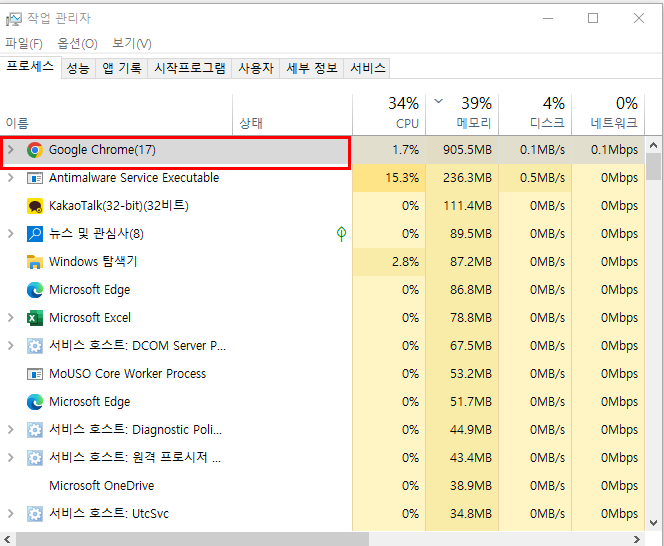Expand the 뉴스 및 관심사(8) group
Screen dimensions: 664x546
click(x=11, y=233)
